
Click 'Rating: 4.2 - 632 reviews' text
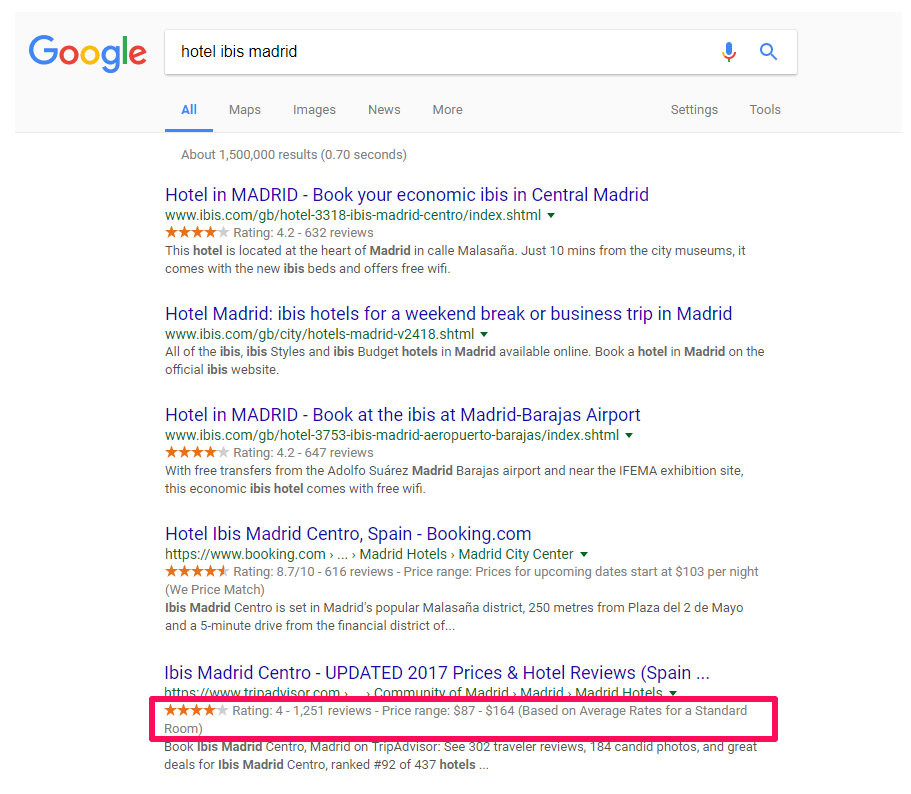303,233
